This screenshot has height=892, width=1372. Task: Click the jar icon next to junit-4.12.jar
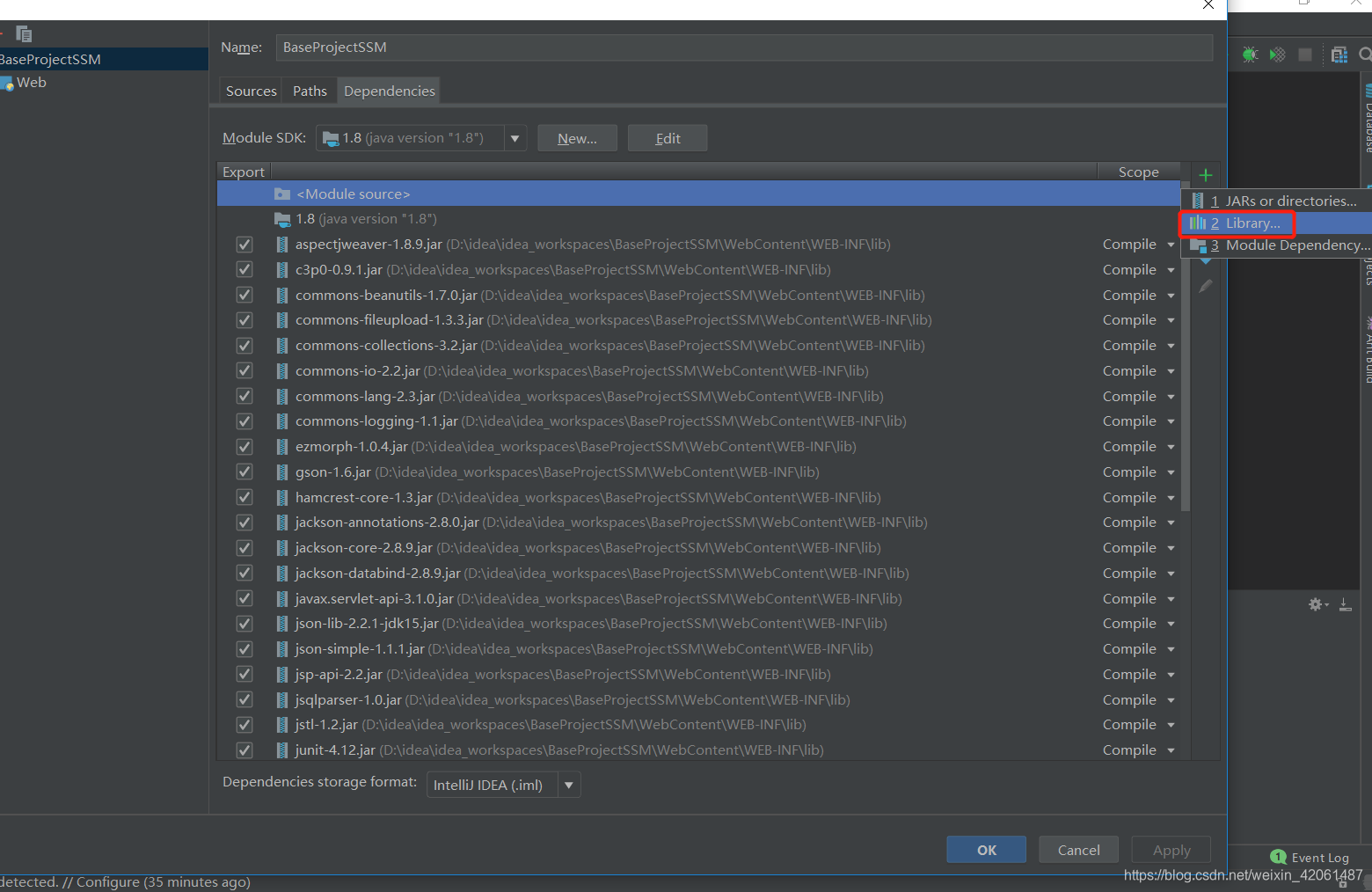tap(282, 750)
